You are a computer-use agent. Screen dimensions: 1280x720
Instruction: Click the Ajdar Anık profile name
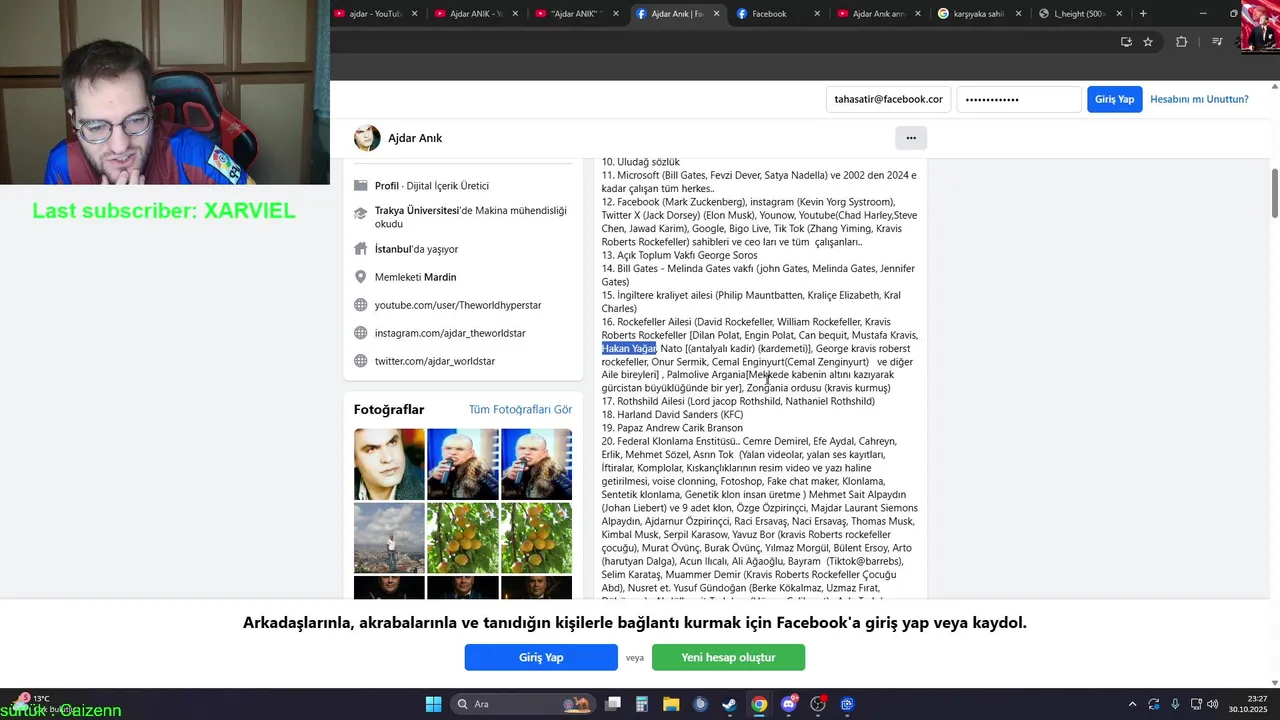click(415, 138)
